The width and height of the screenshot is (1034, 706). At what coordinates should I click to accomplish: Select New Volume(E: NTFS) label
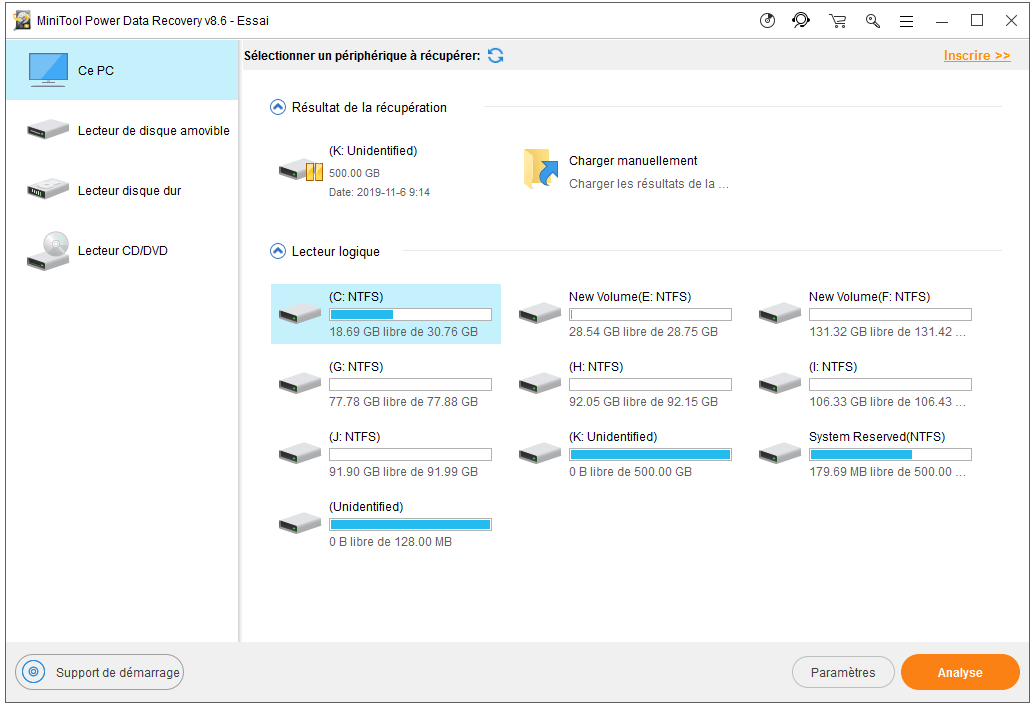pos(630,297)
